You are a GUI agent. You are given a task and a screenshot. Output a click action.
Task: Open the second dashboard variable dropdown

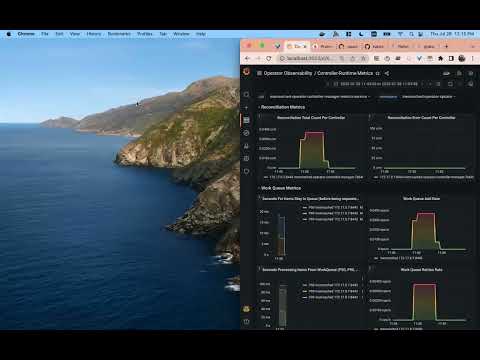point(428,97)
